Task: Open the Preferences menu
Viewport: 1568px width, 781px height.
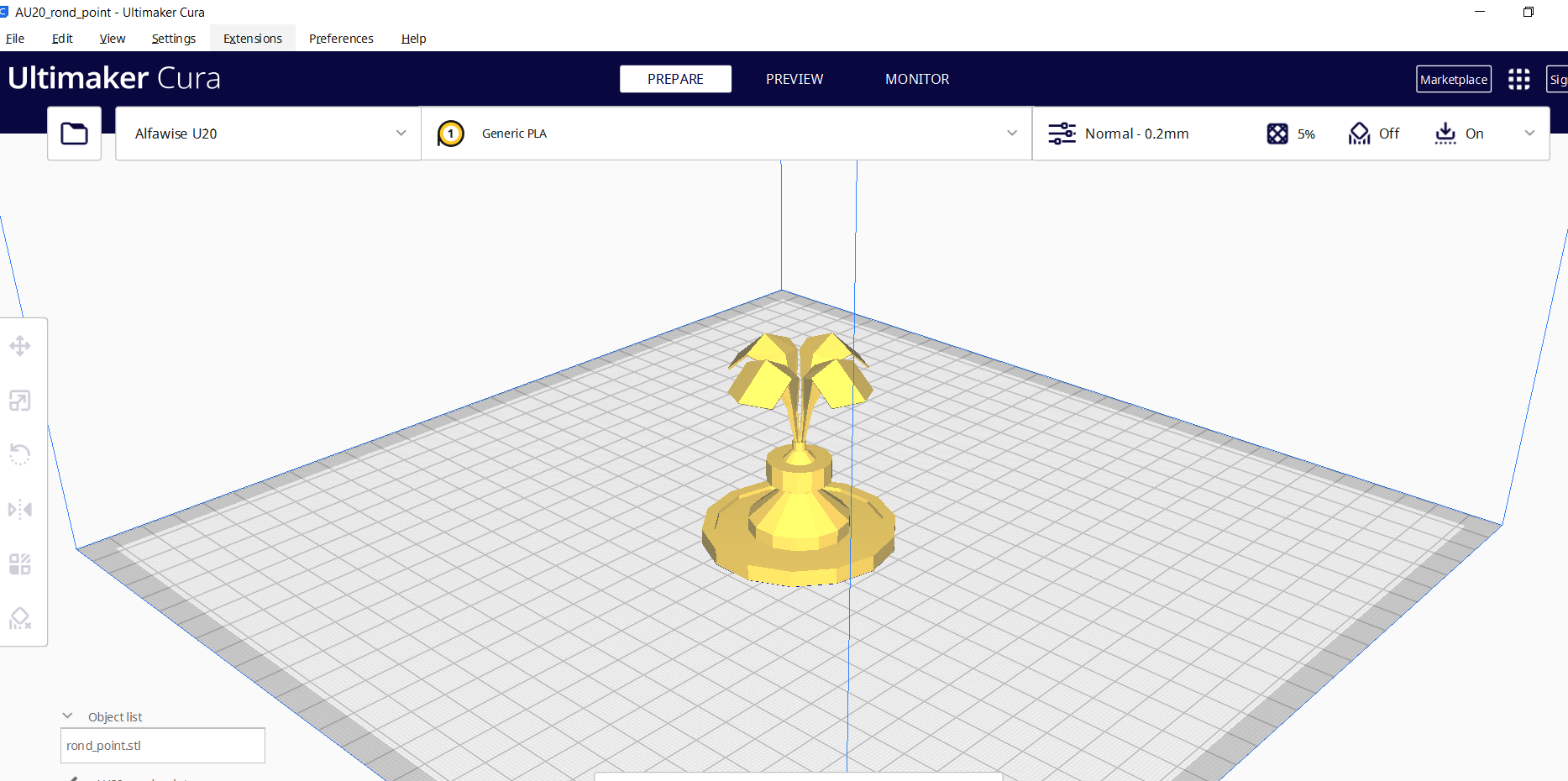Action: click(x=341, y=39)
